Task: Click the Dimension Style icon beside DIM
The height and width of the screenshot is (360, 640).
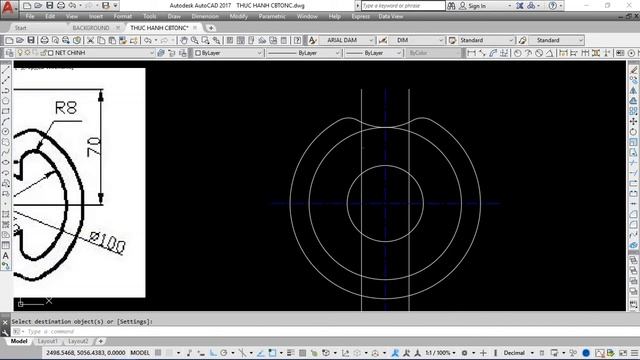Action: pos(382,40)
